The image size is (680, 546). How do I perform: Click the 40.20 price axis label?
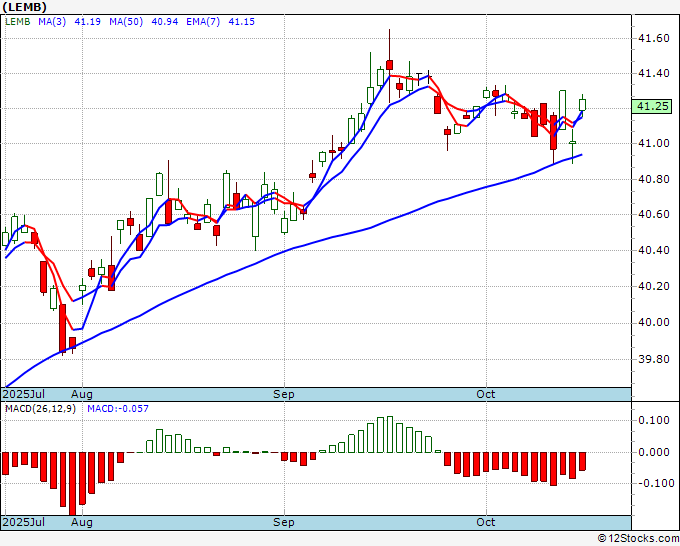[x=654, y=286]
